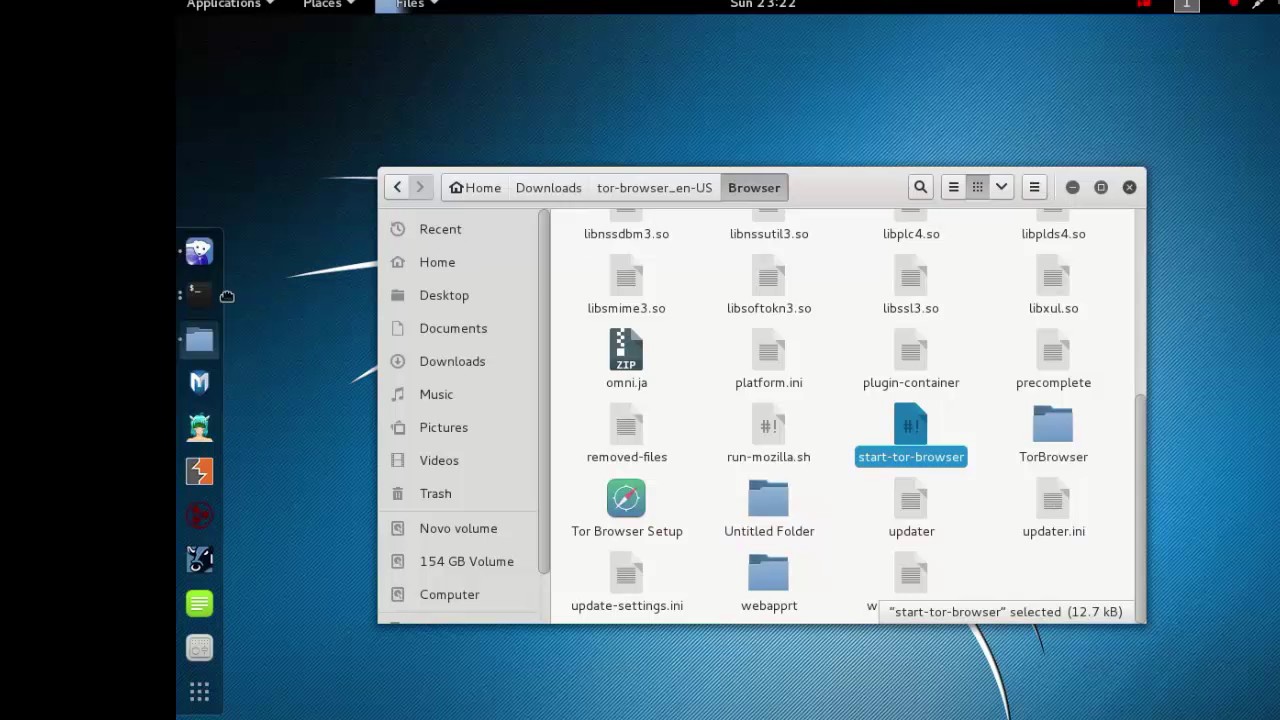Select the libssl3.so file icon

tap(911, 276)
